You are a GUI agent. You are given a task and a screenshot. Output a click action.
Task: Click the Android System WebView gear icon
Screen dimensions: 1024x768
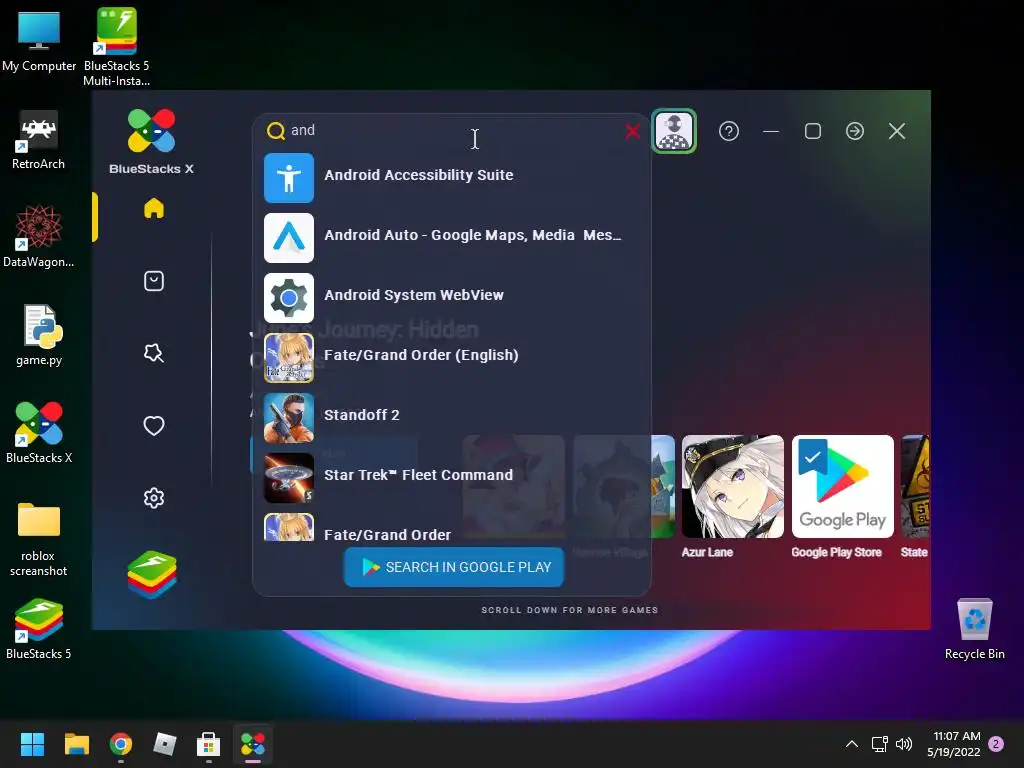pyautogui.click(x=289, y=298)
